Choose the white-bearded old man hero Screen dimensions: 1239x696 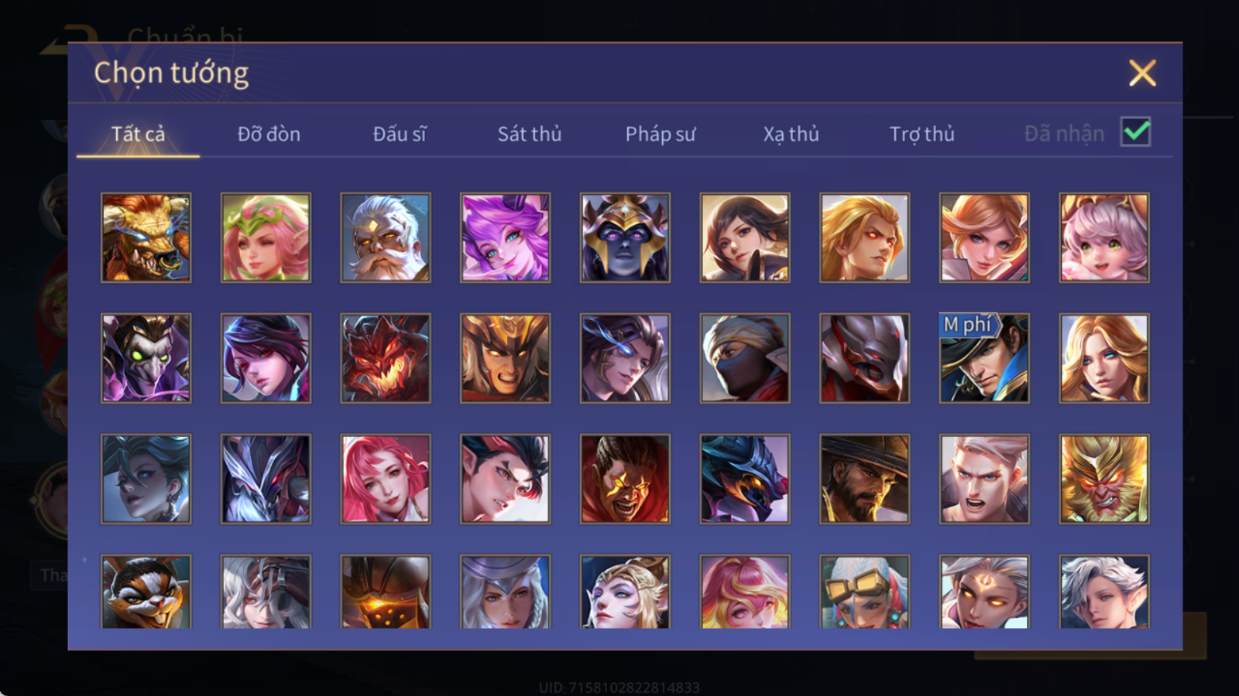(x=385, y=238)
